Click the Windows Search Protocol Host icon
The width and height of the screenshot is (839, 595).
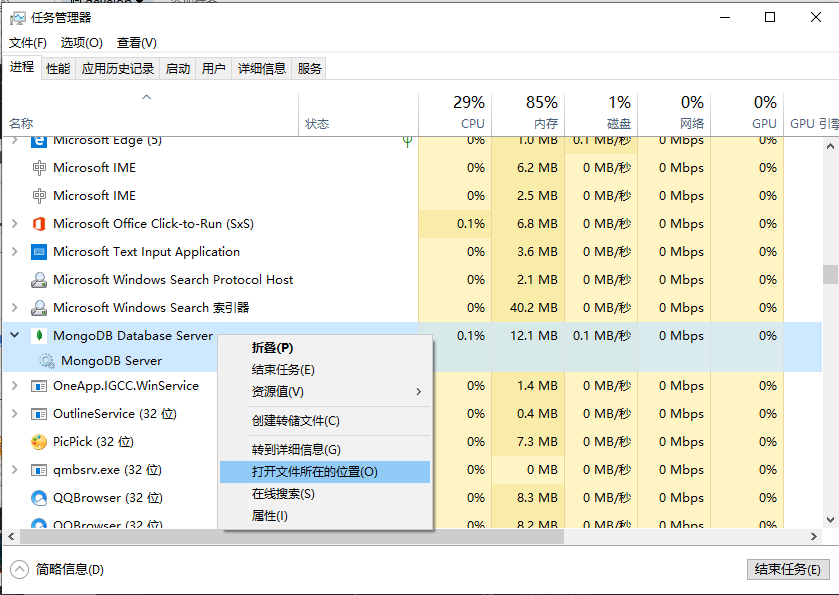pyautogui.click(x=39, y=280)
